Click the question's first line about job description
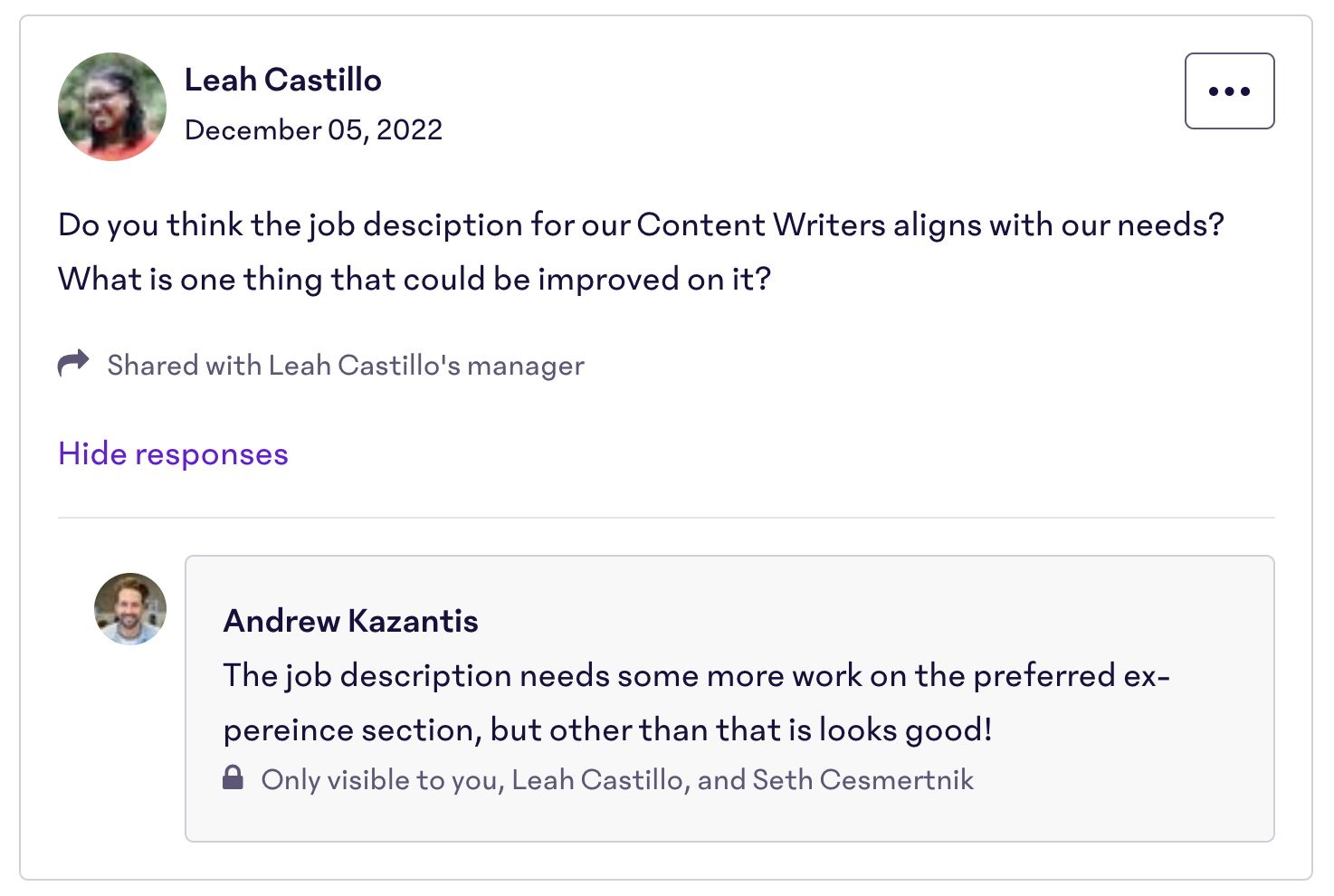 point(641,224)
